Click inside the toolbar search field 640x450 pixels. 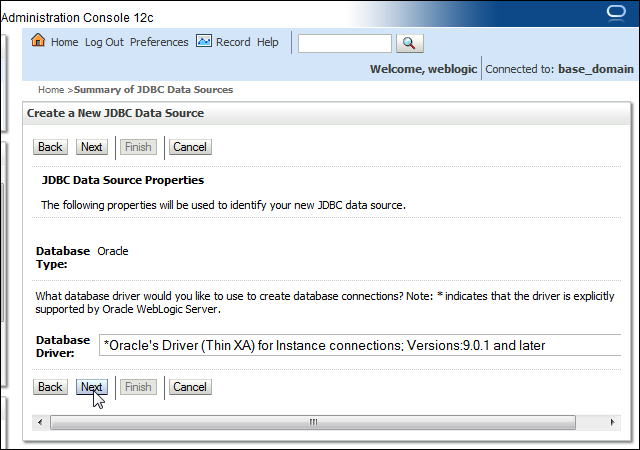click(344, 43)
